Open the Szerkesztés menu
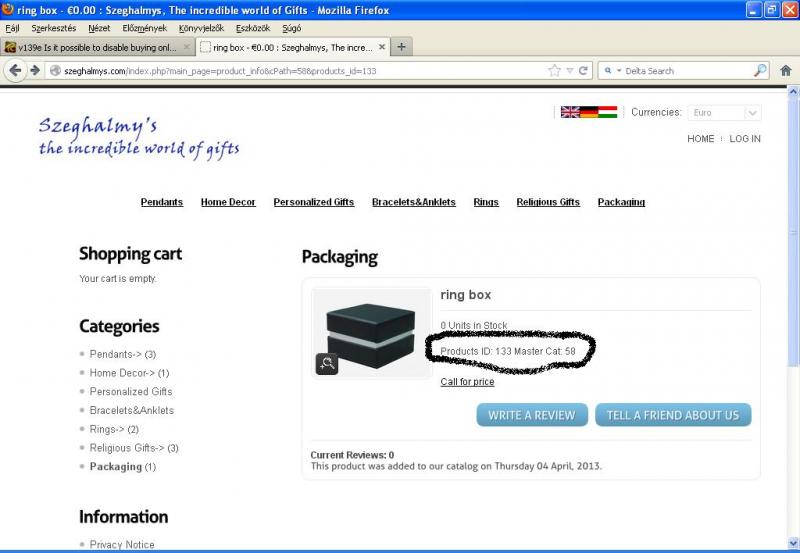The image size is (800, 553). [x=54, y=28]
